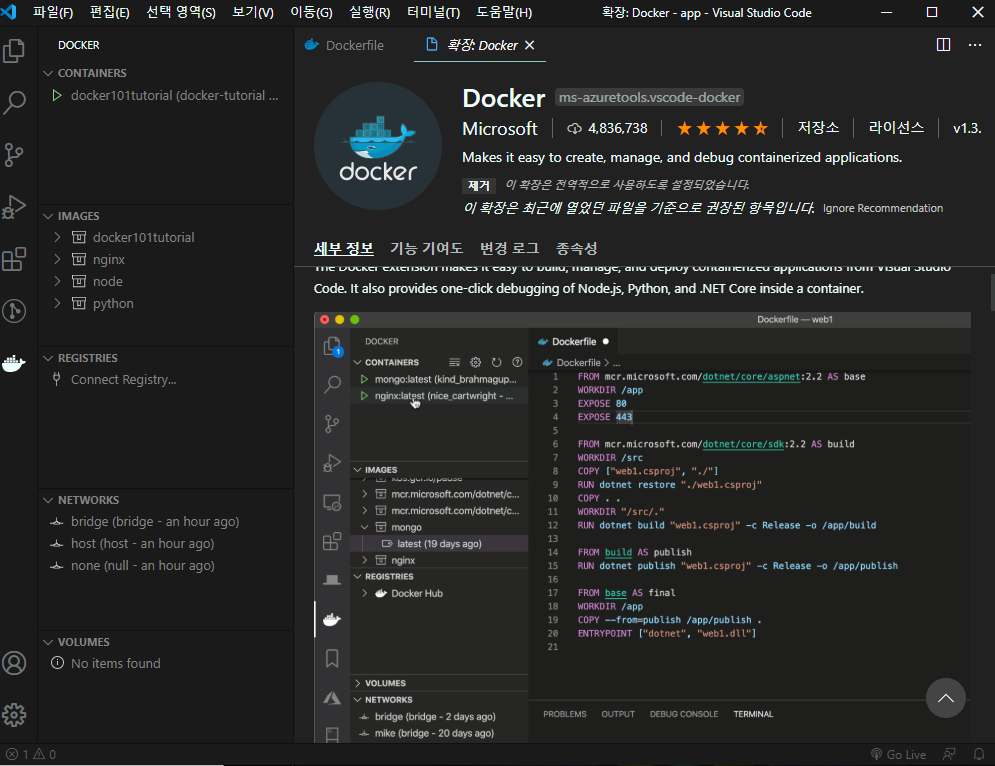Open the 저장소 repository link

[818, 128]
